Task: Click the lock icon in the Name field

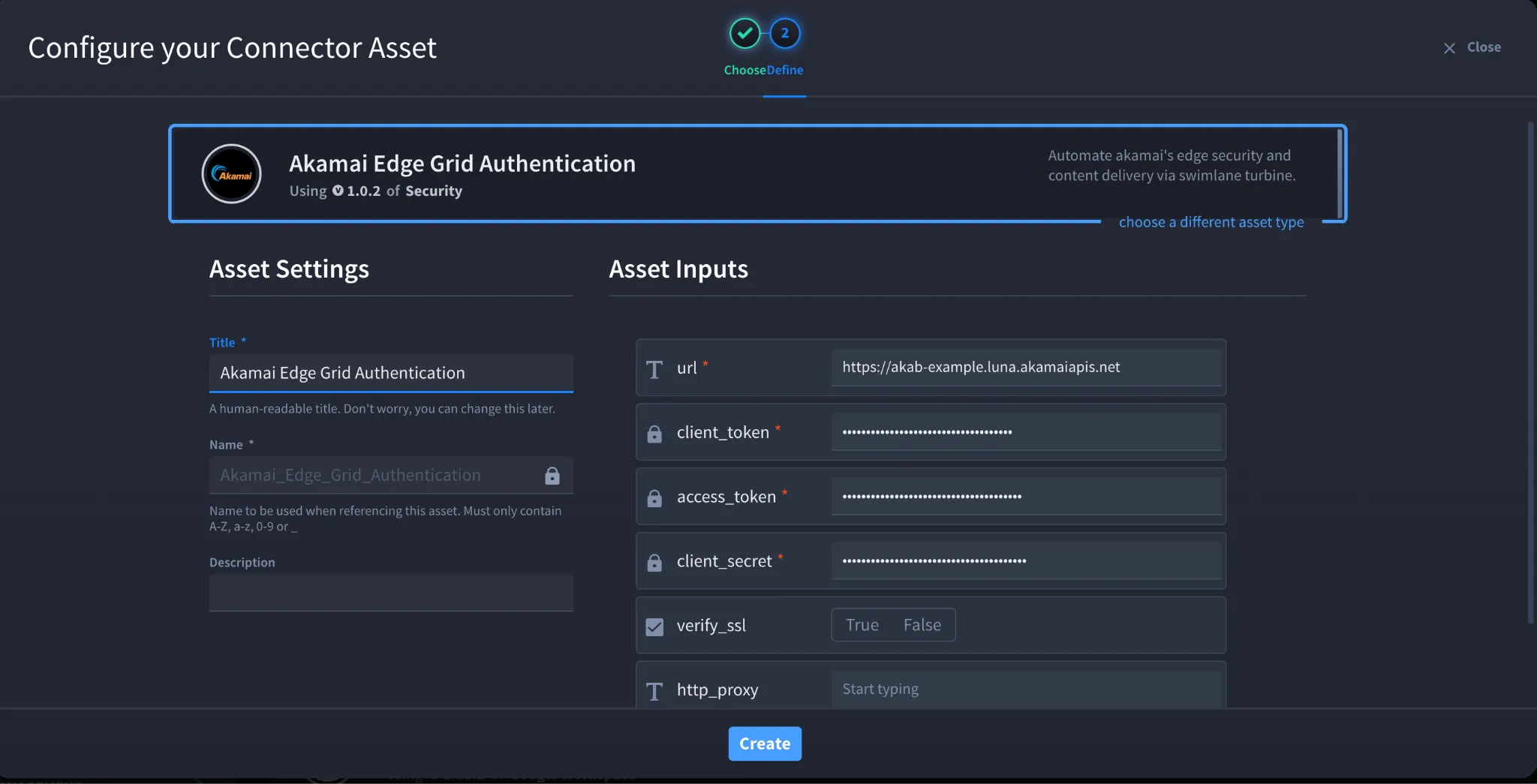Action: click(x=552, y=476)
